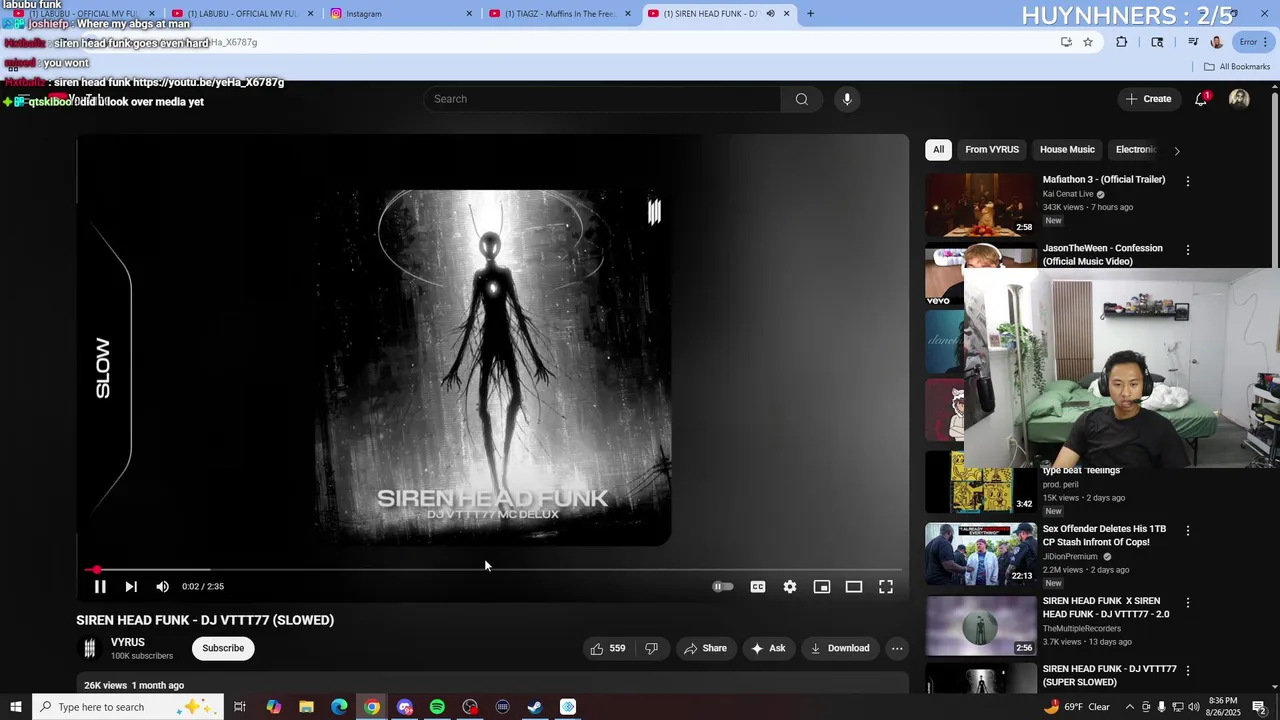Open the VYRUS channel name link
Image resolution: width=1280 pixels, height=720 pixels.
(x=128, y=642)
